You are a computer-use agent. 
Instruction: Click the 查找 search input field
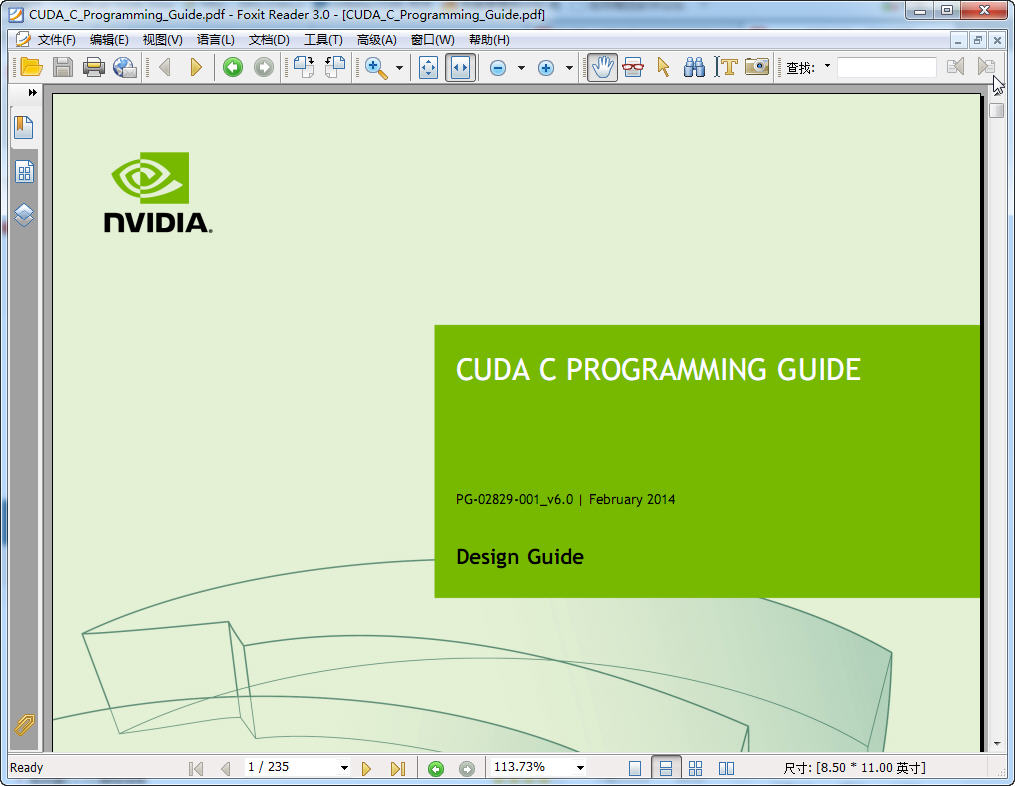pyautogui.click(x=886, y=67)
